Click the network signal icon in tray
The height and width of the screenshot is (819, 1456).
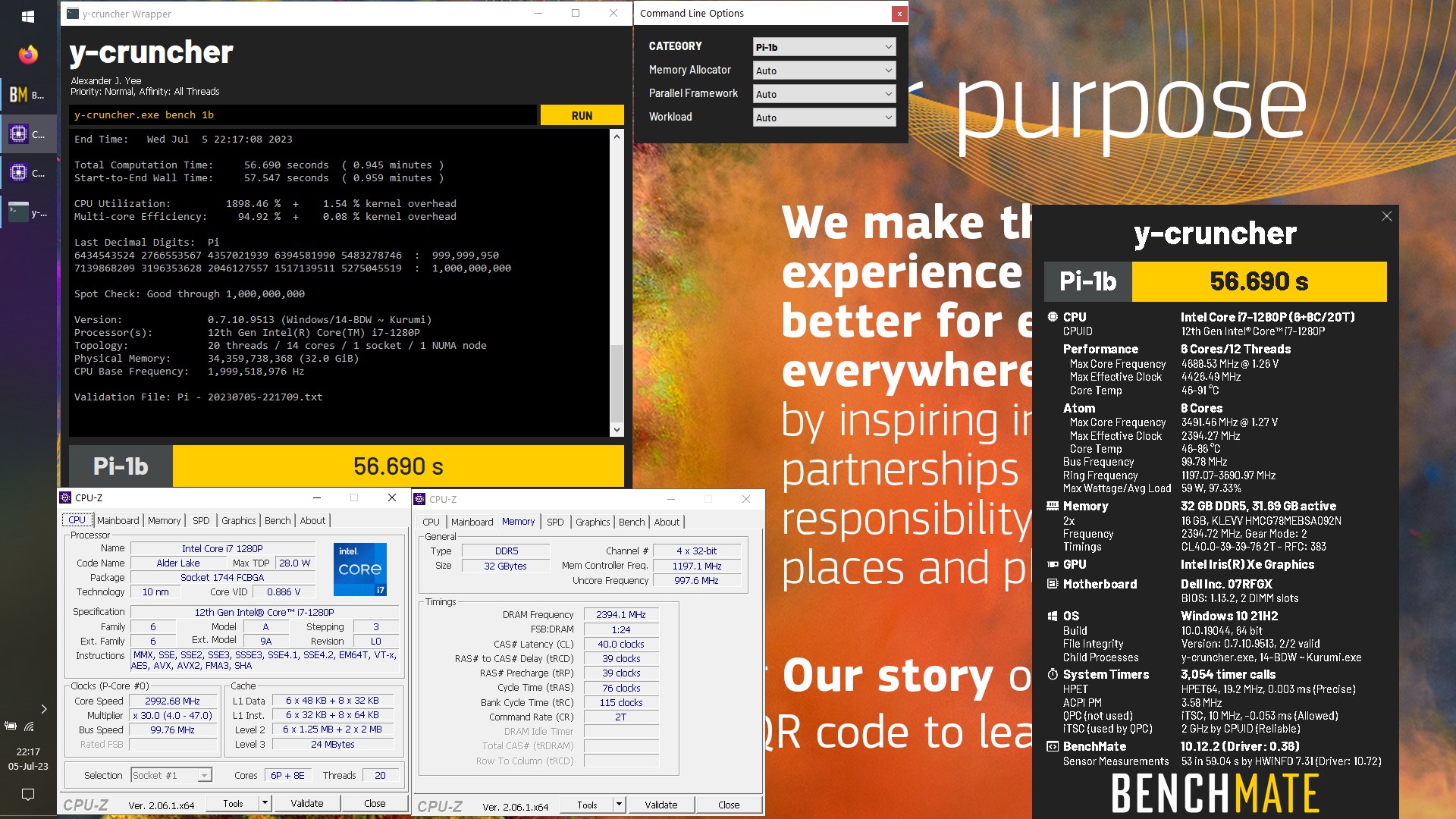point(30,726)
